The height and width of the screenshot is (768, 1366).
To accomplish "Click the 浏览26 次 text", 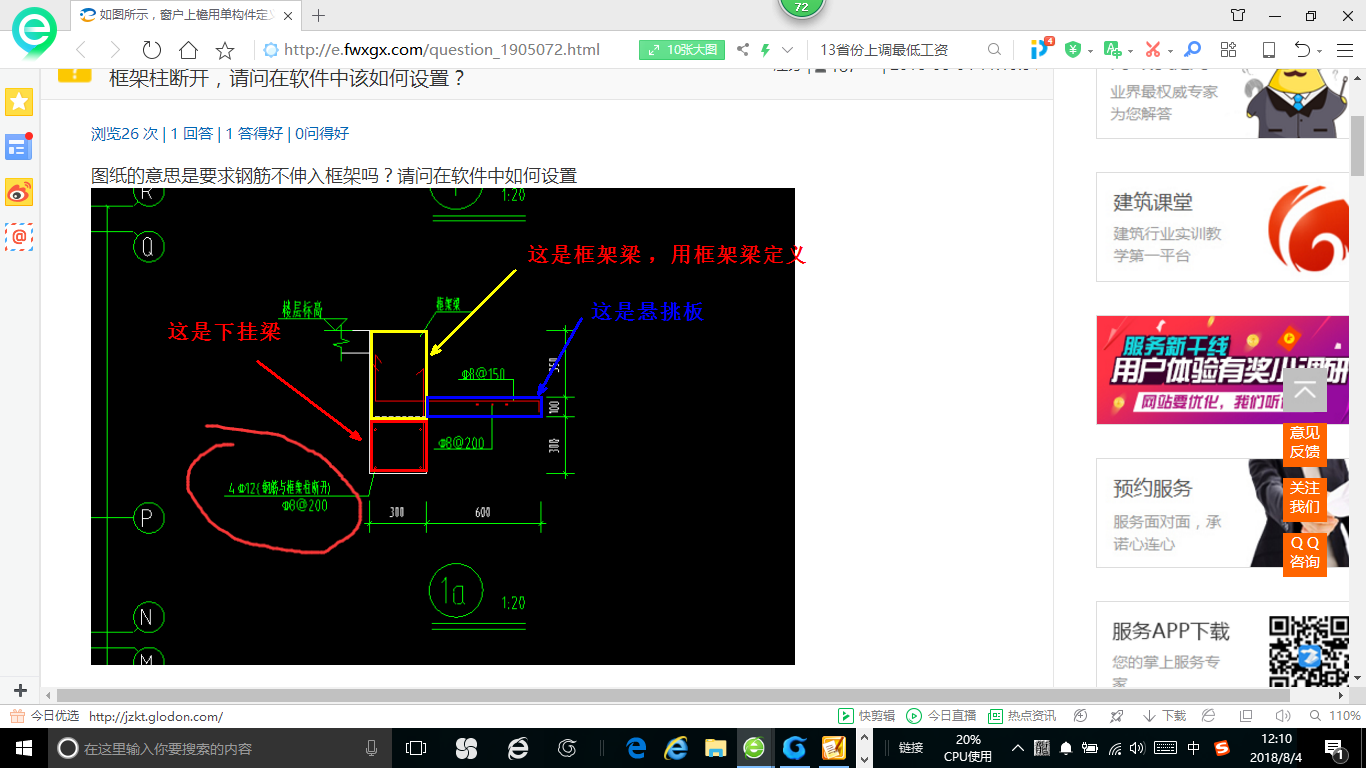I will coord(124,133).
